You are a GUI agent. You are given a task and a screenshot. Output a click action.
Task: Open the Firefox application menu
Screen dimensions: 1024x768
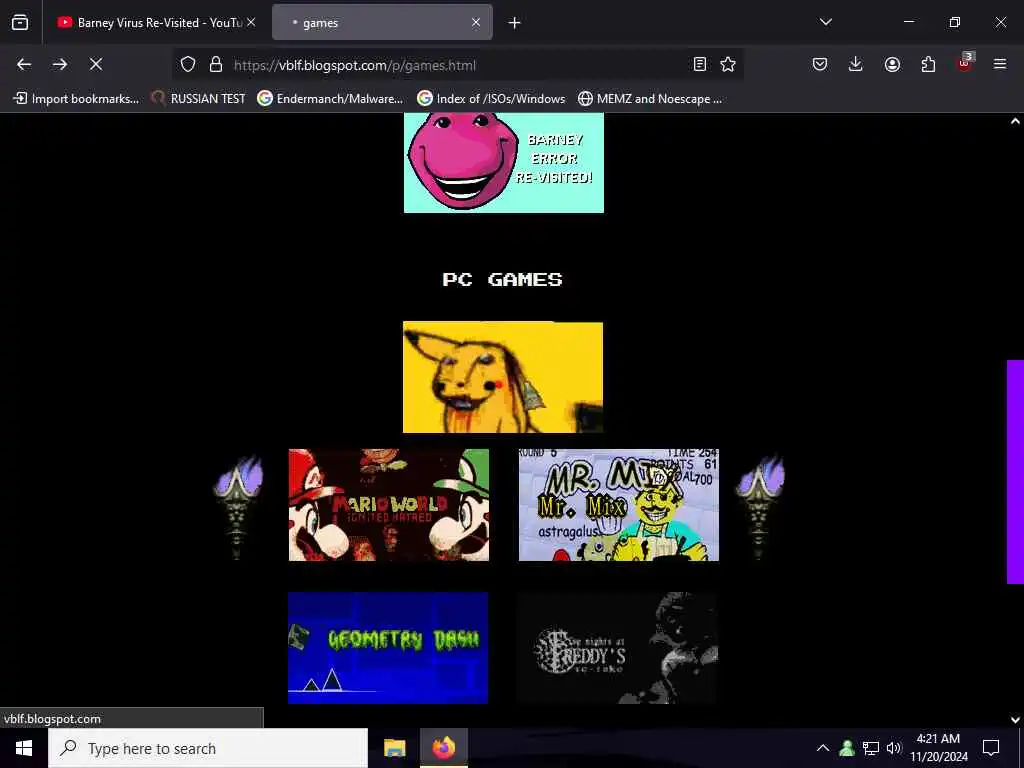(x=1000, y=64)
